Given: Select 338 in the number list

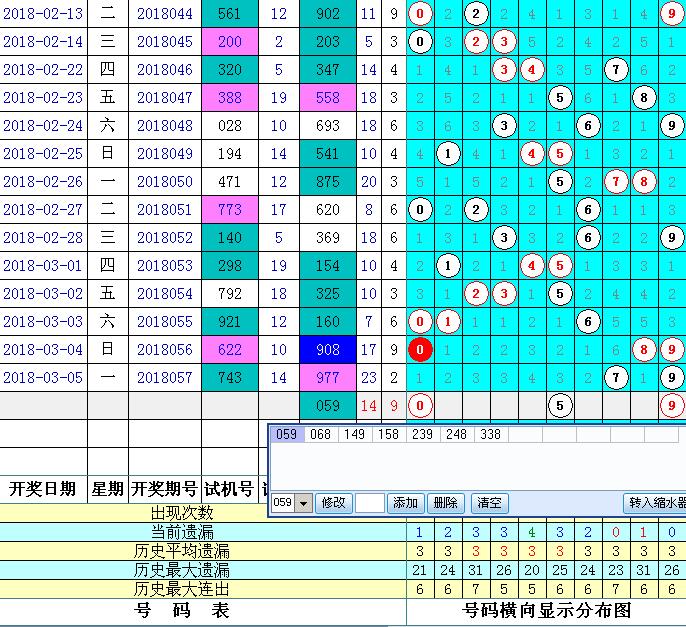Looking at the screenshot, I should click(x=490, y=435).
